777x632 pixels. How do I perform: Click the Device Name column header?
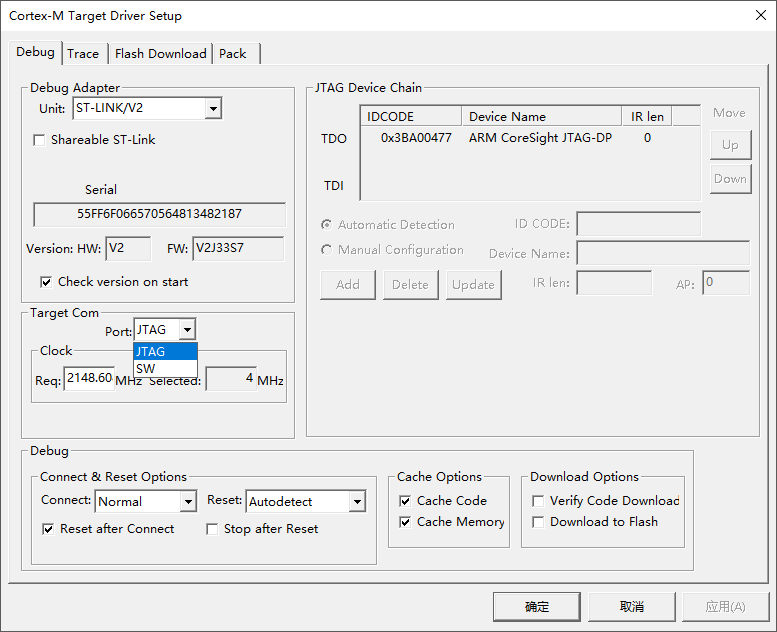[542, 116]
